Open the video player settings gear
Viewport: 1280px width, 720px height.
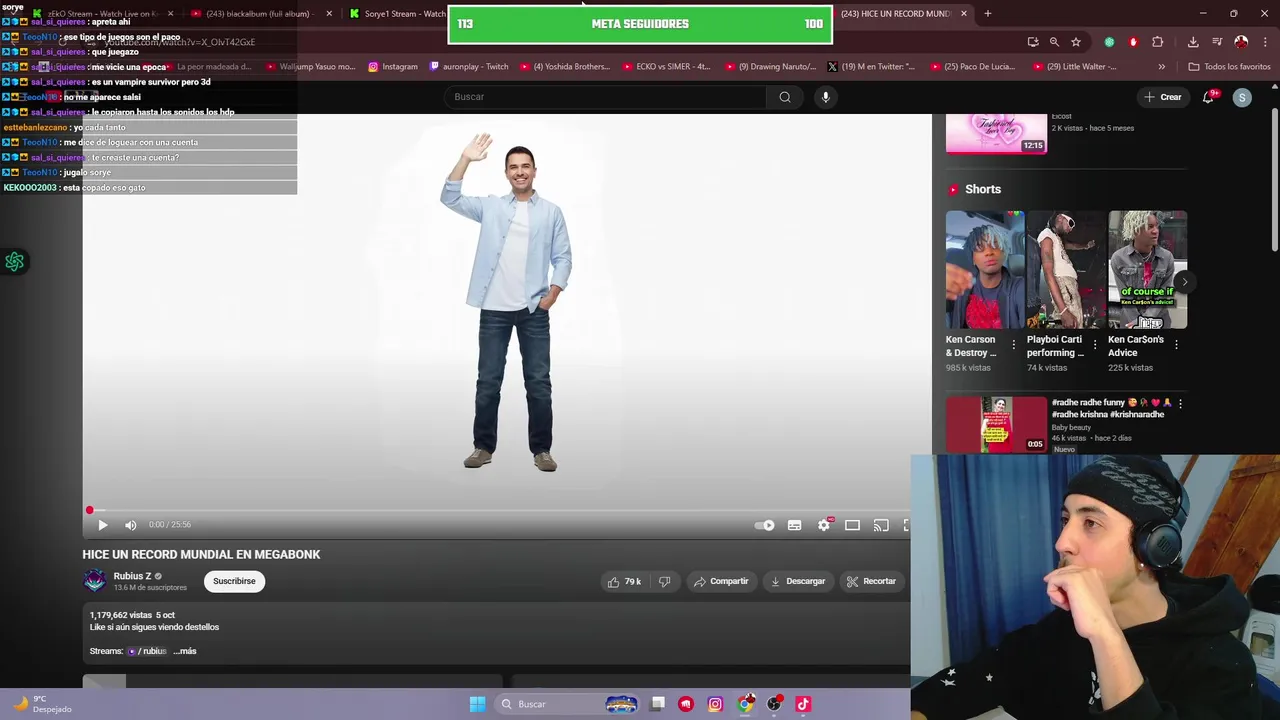pos(824,525)
